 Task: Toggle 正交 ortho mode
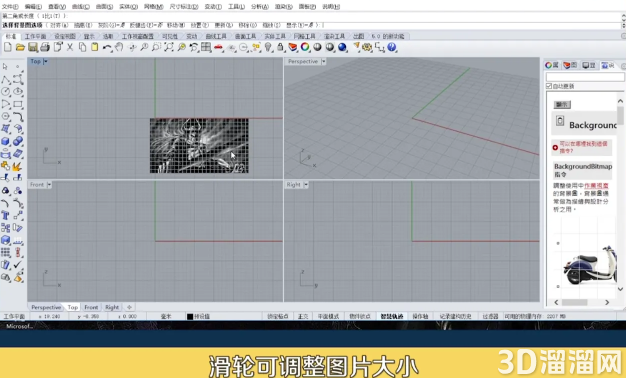[x=303, y=316]
